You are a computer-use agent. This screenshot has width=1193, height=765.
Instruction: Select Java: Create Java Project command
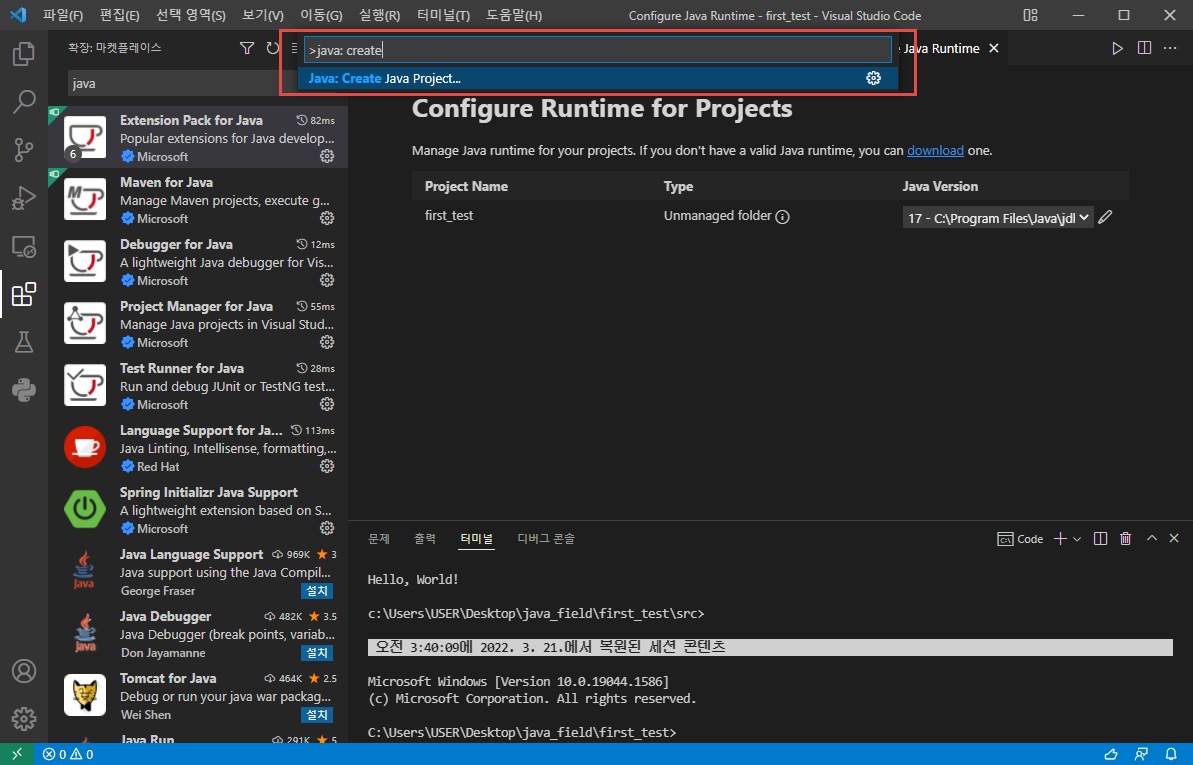(x=597, y=78)
